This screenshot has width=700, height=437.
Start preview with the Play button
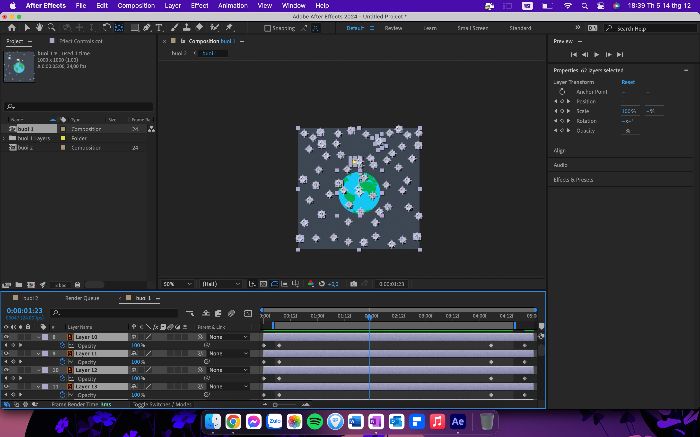(x=597, y=54)
